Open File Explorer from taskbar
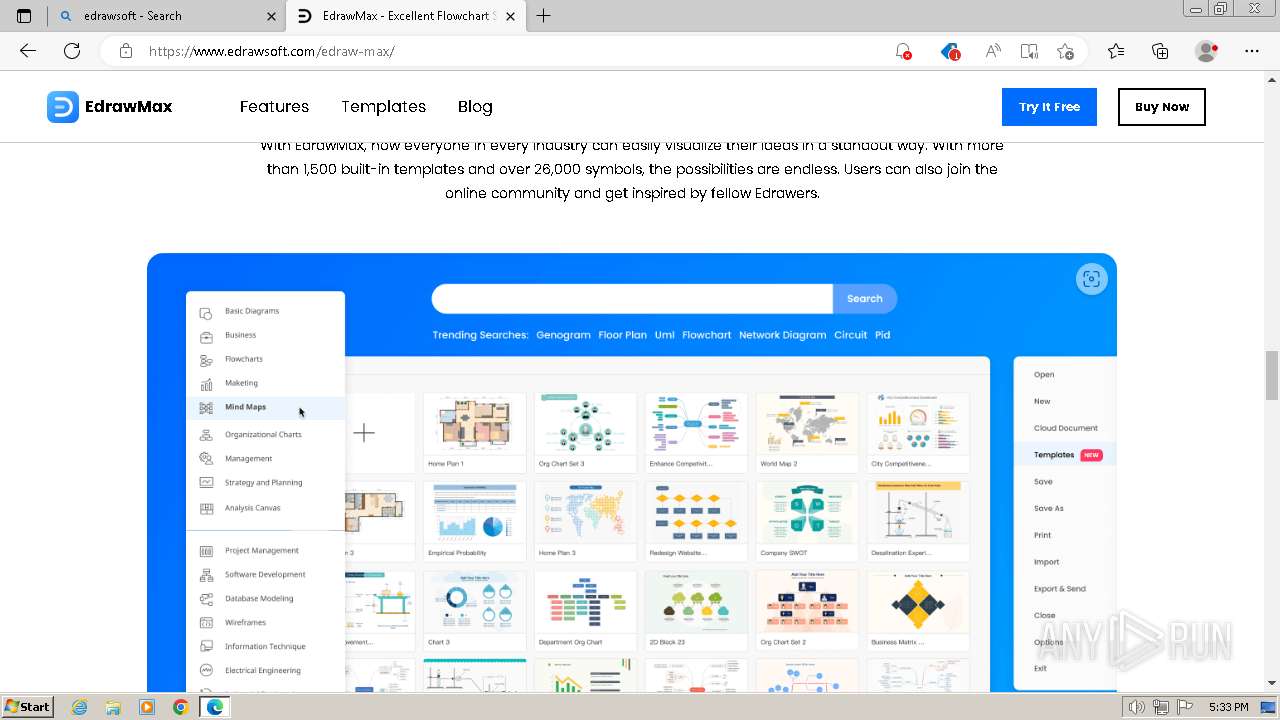Screen dimensions: 1280x720 click(113, 707)
